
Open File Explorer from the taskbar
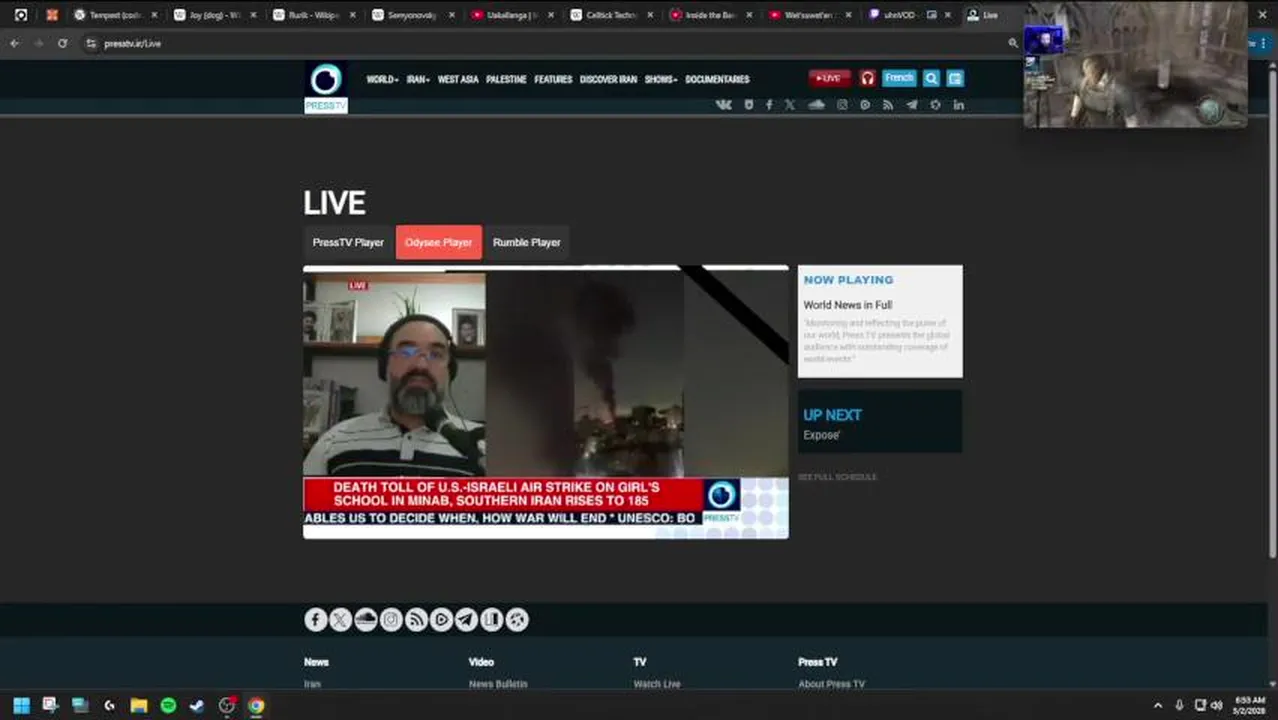pos(139,705)
